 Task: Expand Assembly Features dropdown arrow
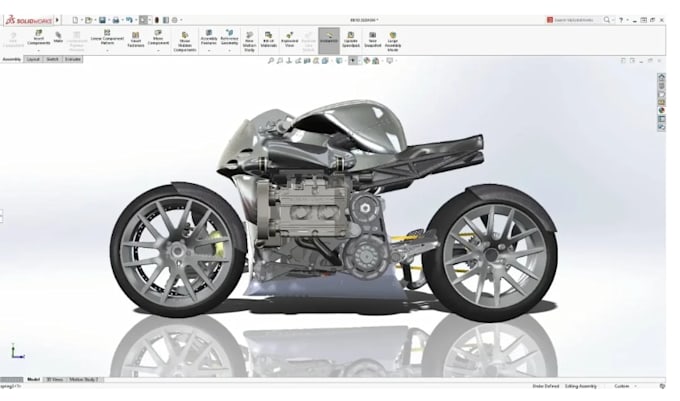(x=209, y=50)
